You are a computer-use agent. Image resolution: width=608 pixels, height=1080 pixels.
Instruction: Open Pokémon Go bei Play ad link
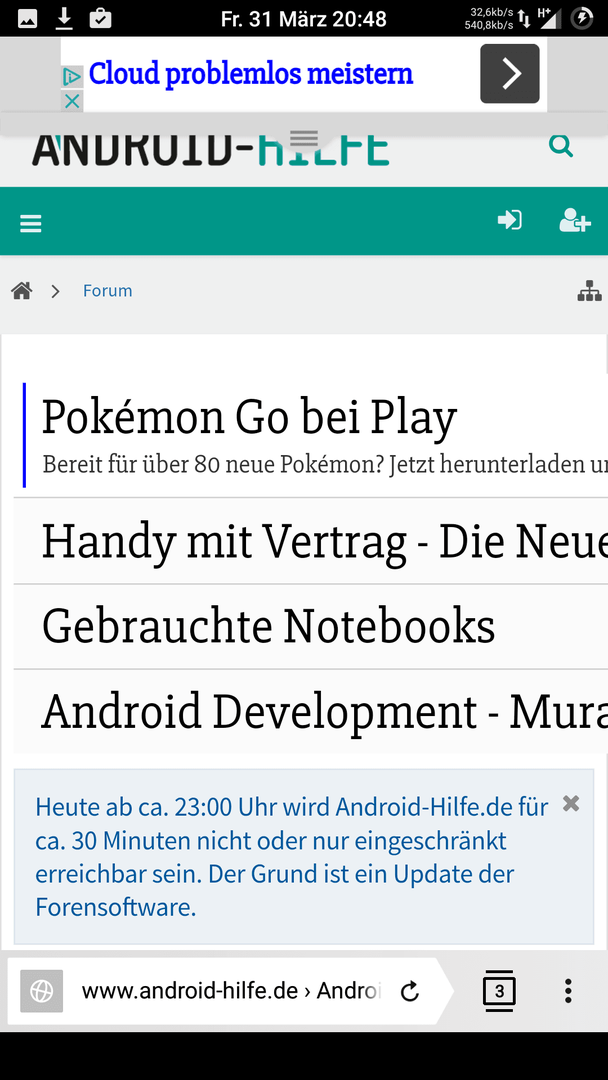(249, 418)
